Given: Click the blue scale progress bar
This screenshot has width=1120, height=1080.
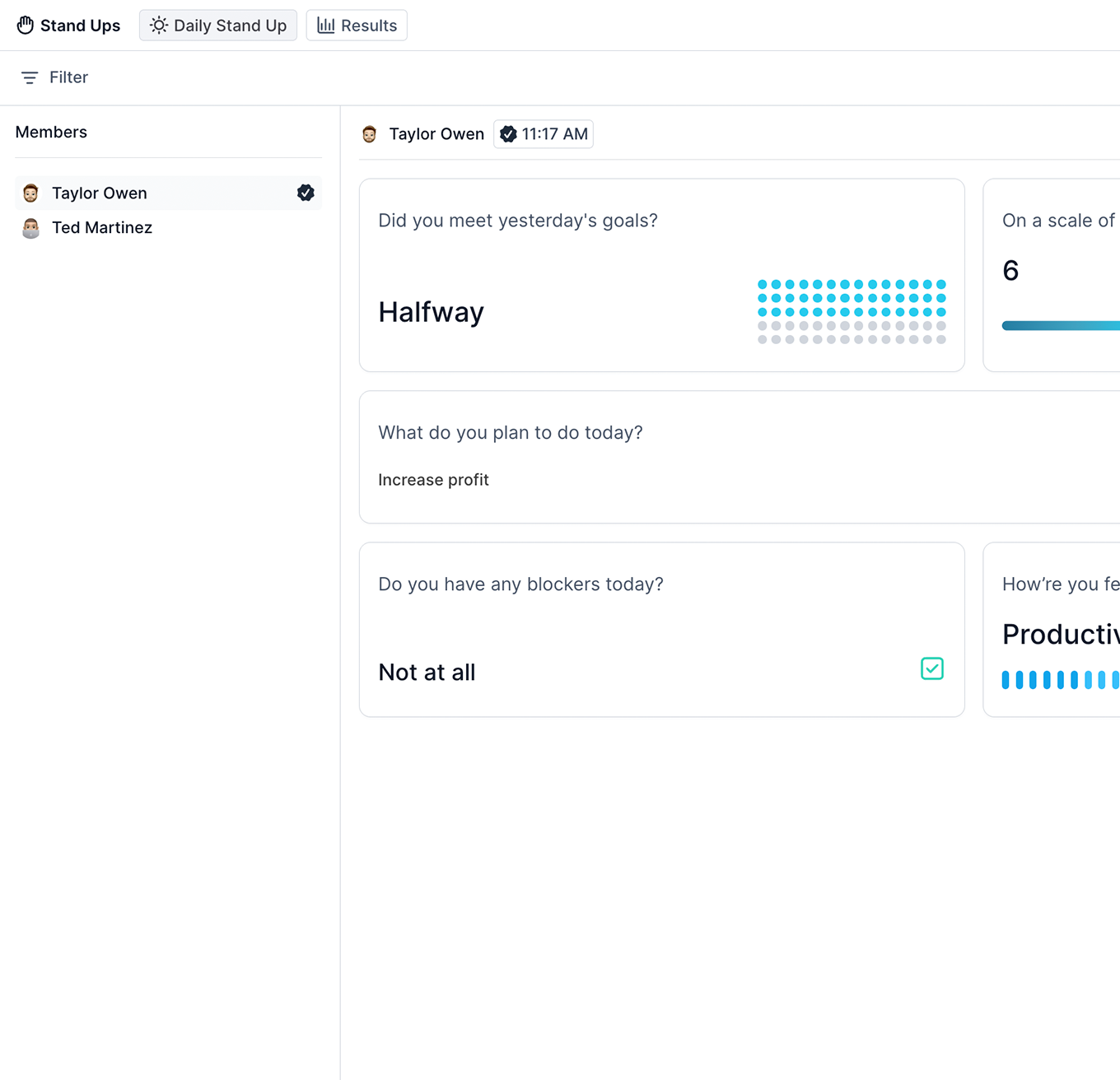Looking at the screenshot, I should point(1061,326).
